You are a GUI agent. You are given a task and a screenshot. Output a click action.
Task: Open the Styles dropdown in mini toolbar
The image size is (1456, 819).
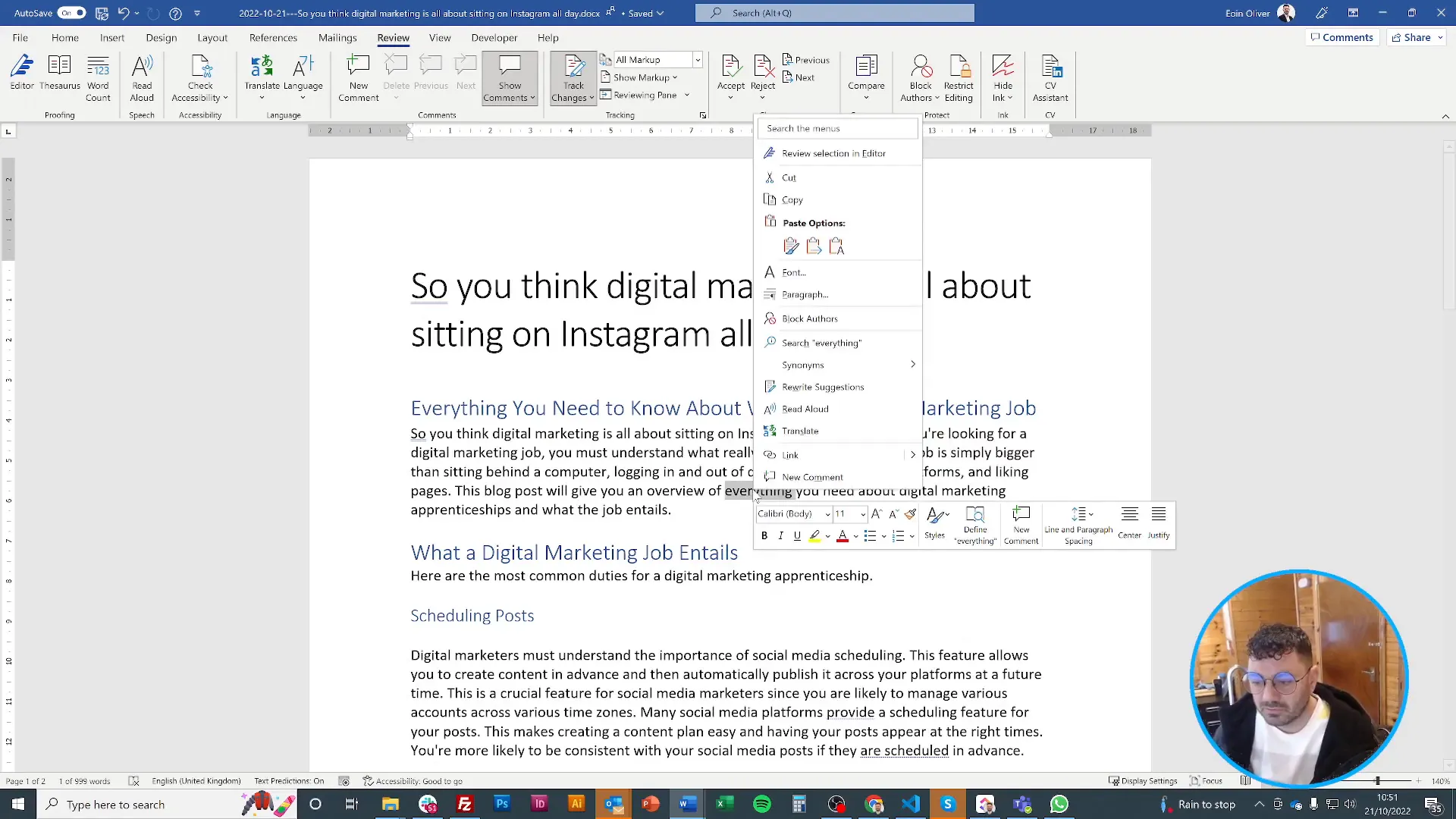point(936,522)
